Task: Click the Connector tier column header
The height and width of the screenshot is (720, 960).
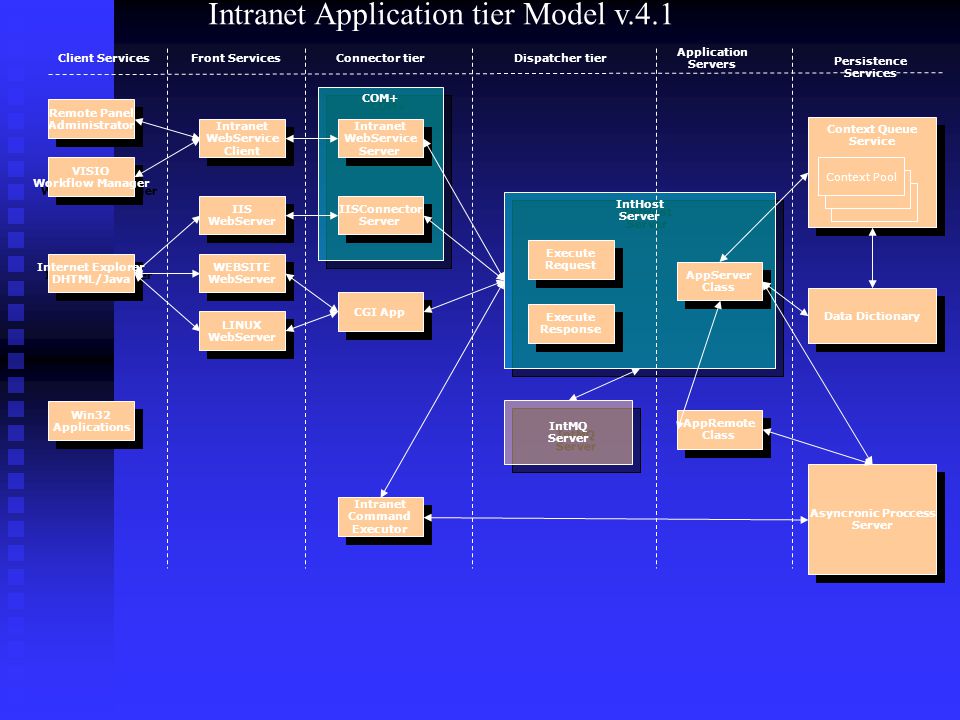Action: pyautogui.click(x=380, y=58)
